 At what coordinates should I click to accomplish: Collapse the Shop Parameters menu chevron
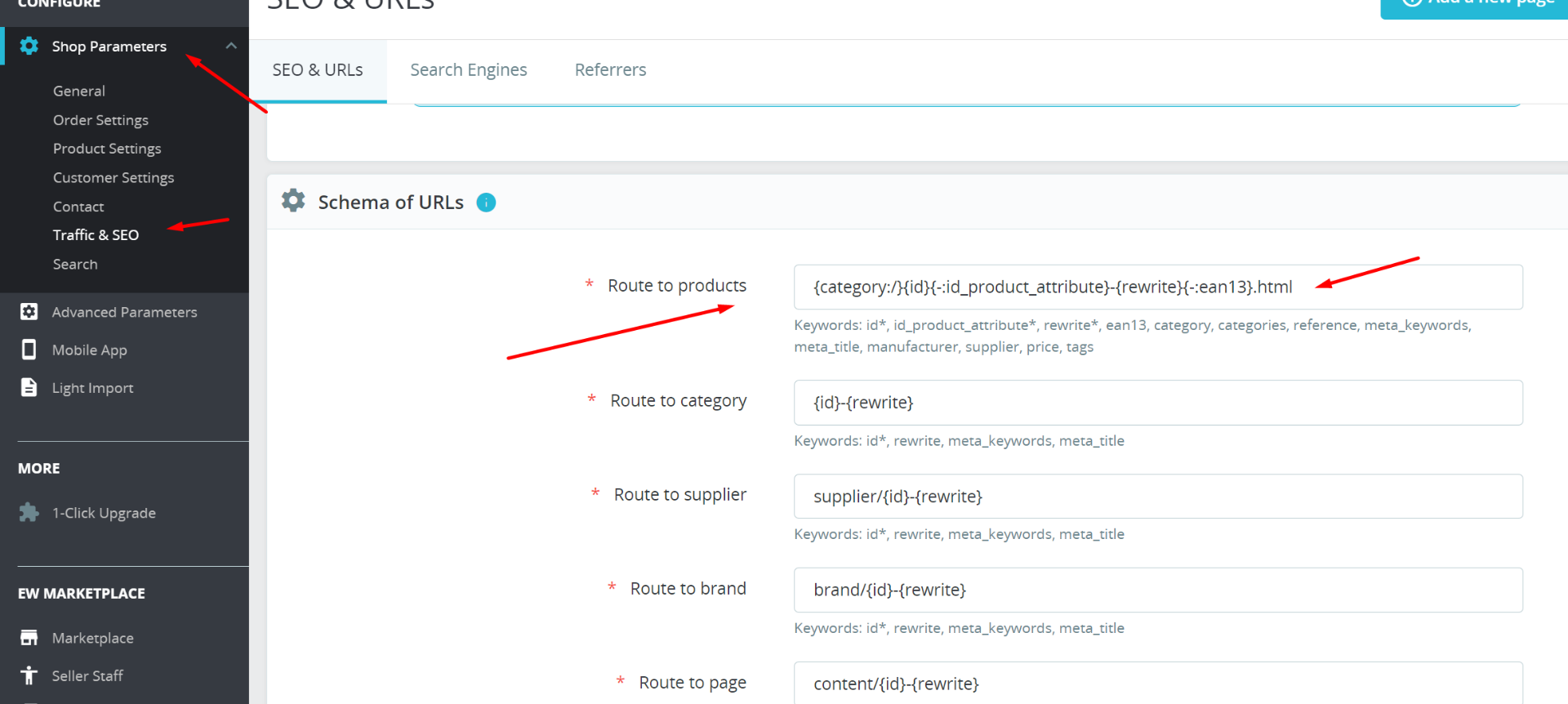click(x=231, y=47)
